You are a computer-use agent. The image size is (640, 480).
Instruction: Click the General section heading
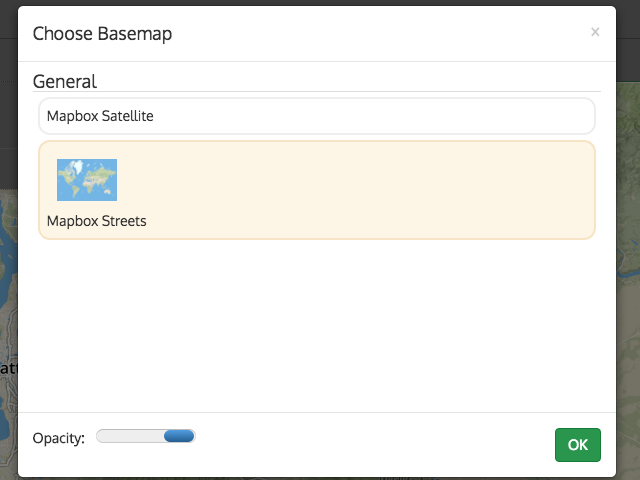pos(65,81)
